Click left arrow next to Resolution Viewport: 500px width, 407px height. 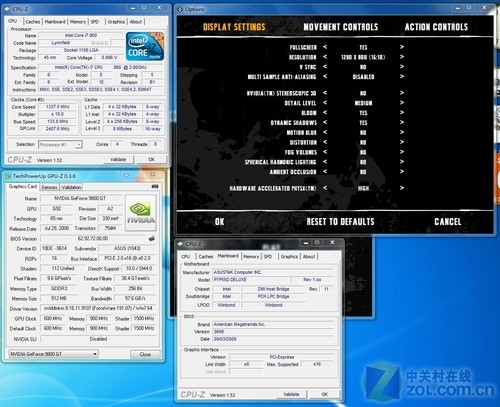point(325,57)
